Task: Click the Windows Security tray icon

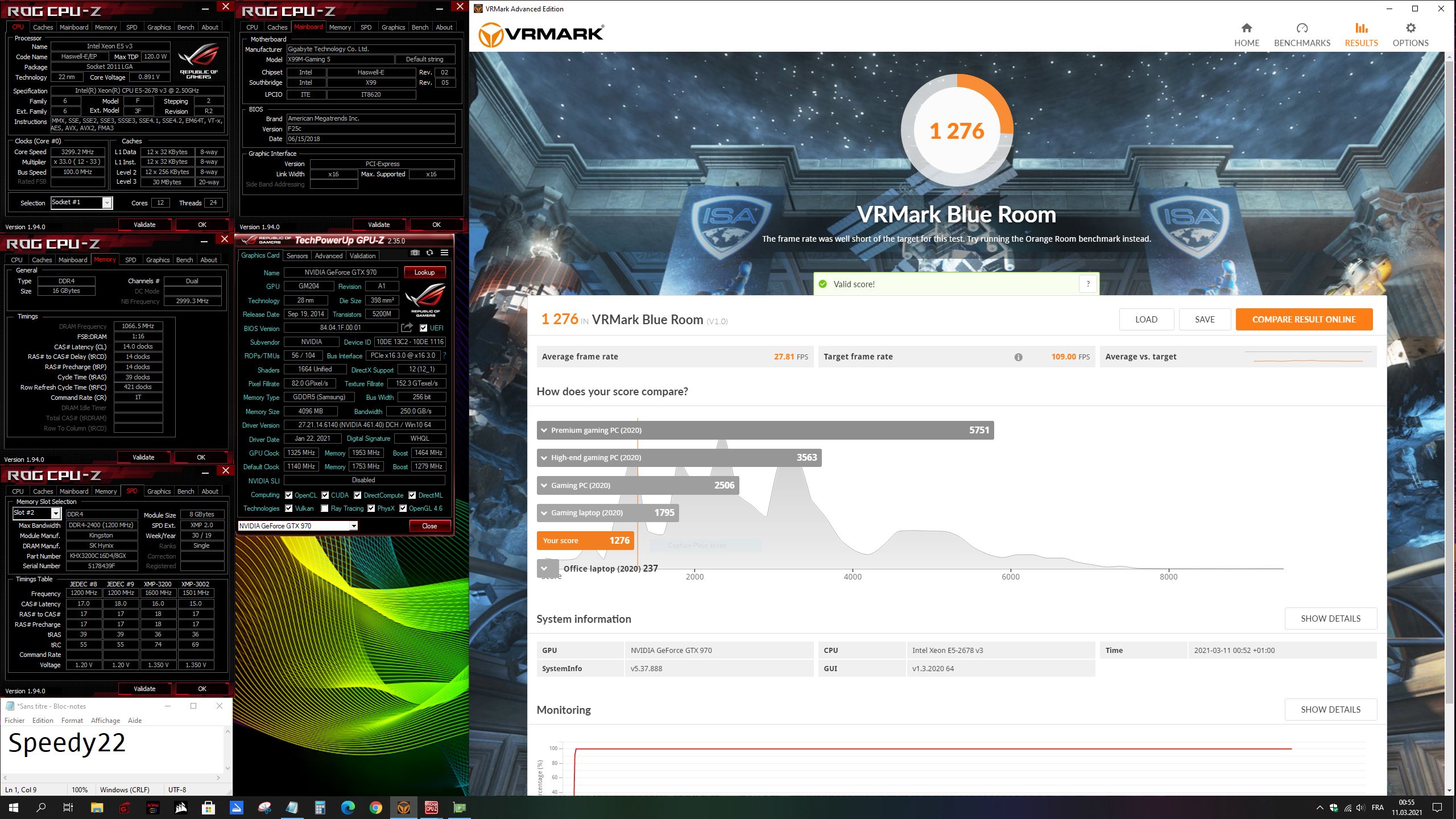Action: point(1334,808)
